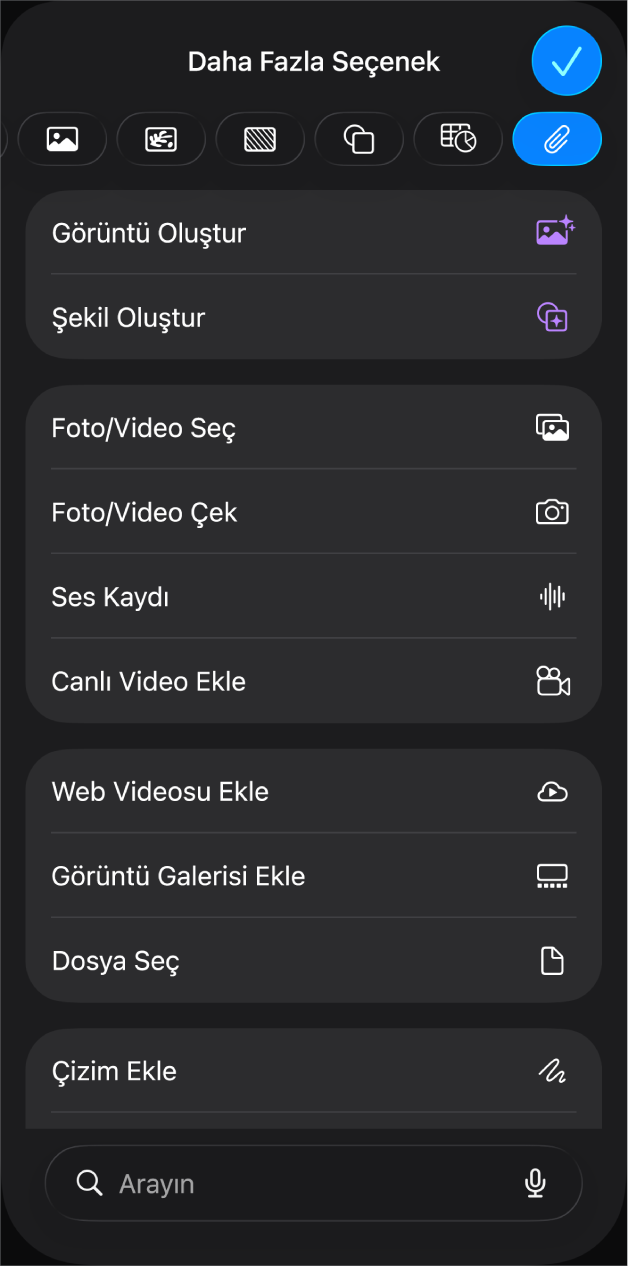Choose Çizim Ekle scribble icon
Screen dimensions: 628x1266
click(x=552, y=1071)
